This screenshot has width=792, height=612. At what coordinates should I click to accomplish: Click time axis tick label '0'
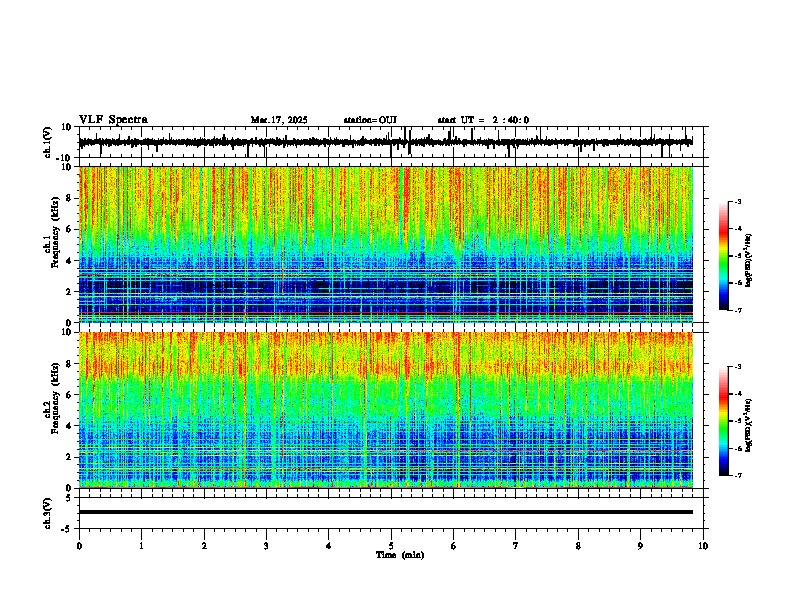79,546
